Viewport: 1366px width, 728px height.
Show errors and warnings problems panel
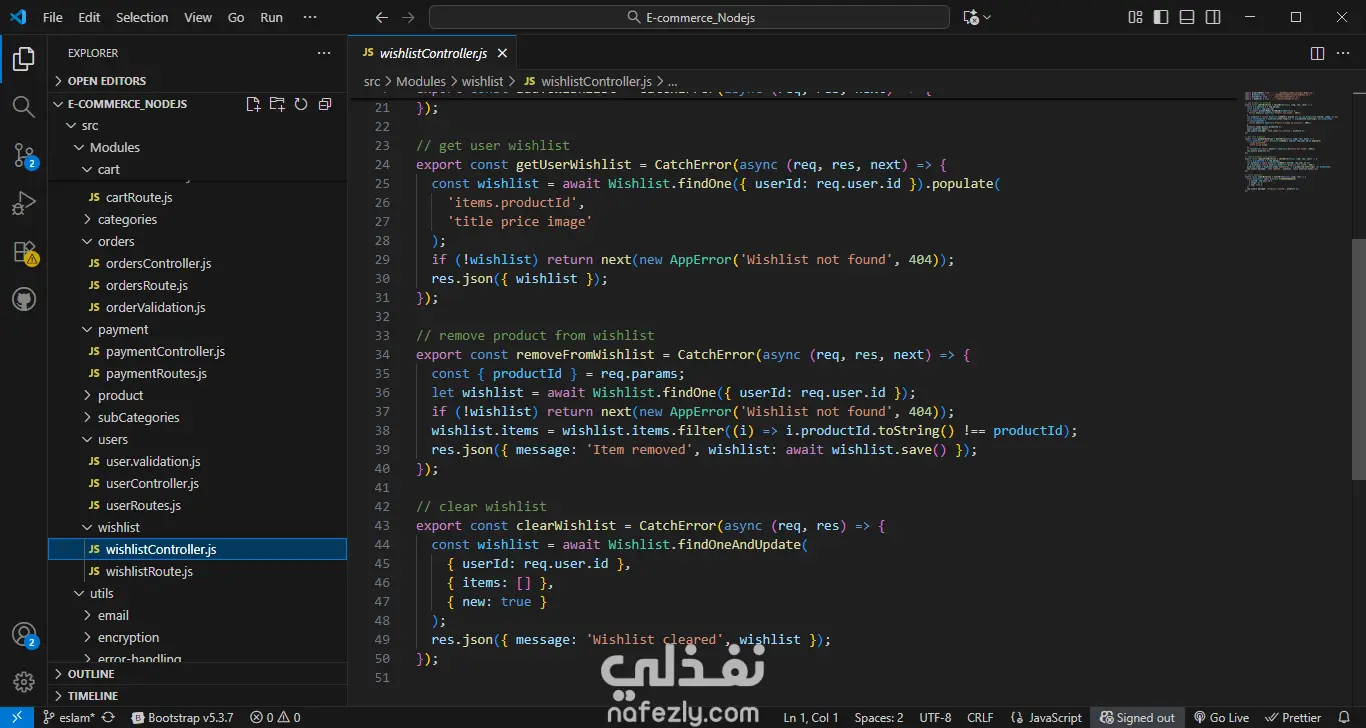coord(275,717)
